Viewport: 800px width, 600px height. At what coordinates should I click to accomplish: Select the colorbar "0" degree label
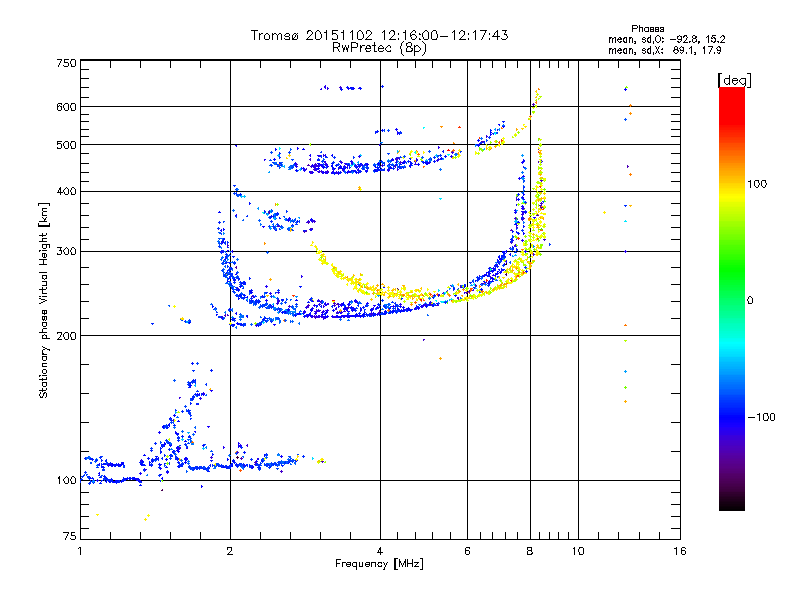tap(750, 300)
